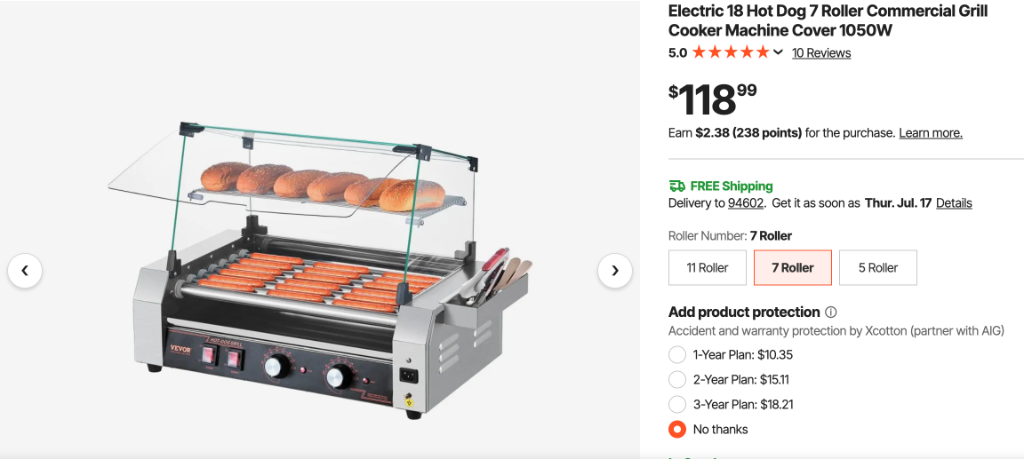Go to next product image
Viewport: 1024px width, 459px height.
[615, 270]
